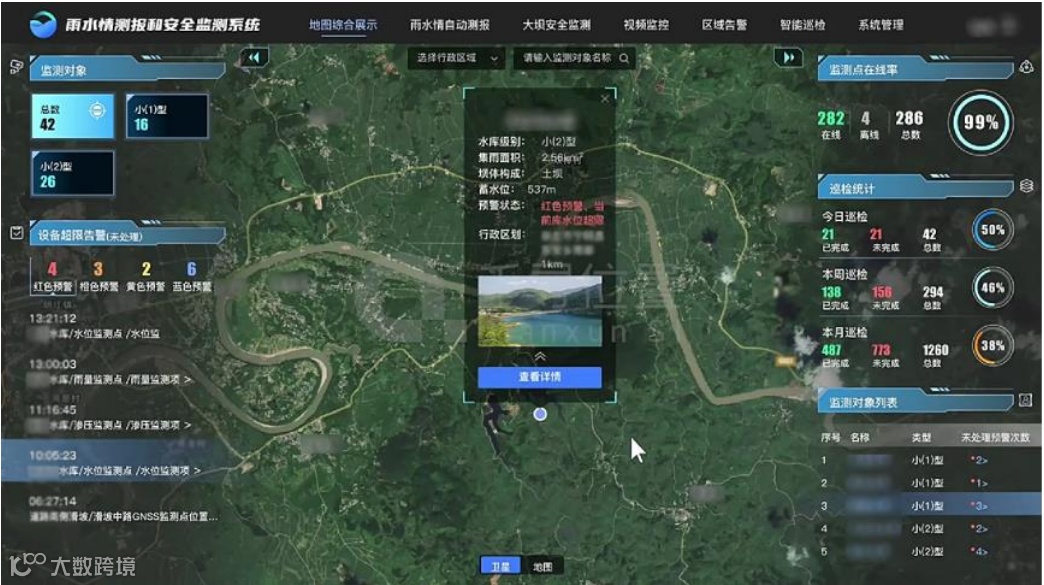Click the 未处理预警次数 column header
The height and width of the screenshot is (585, 1044).
coord(995,437)
